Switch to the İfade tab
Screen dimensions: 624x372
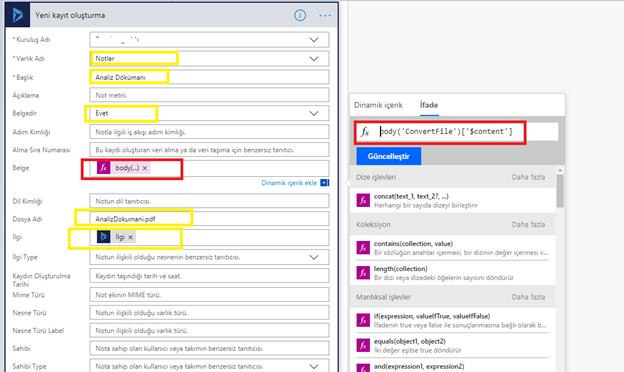click(x=429, y=105)
